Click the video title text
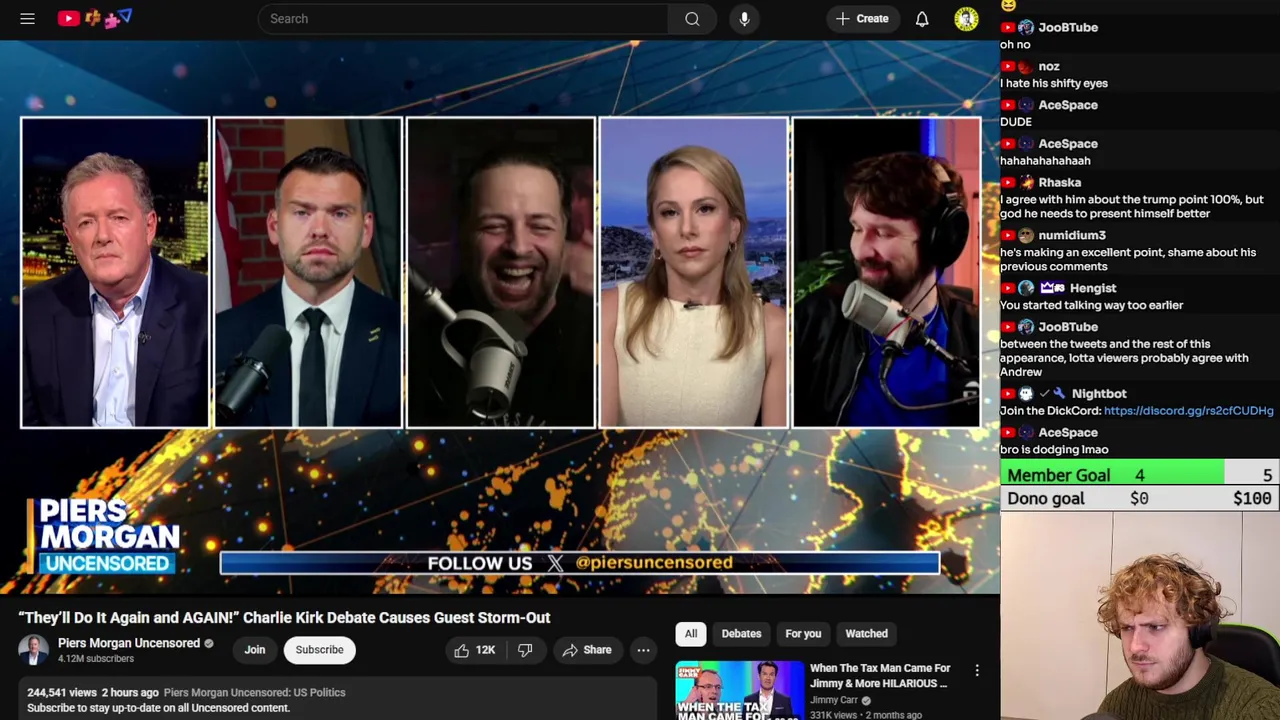The height and width of the screenshot is (720, 1280). (284, 617)
